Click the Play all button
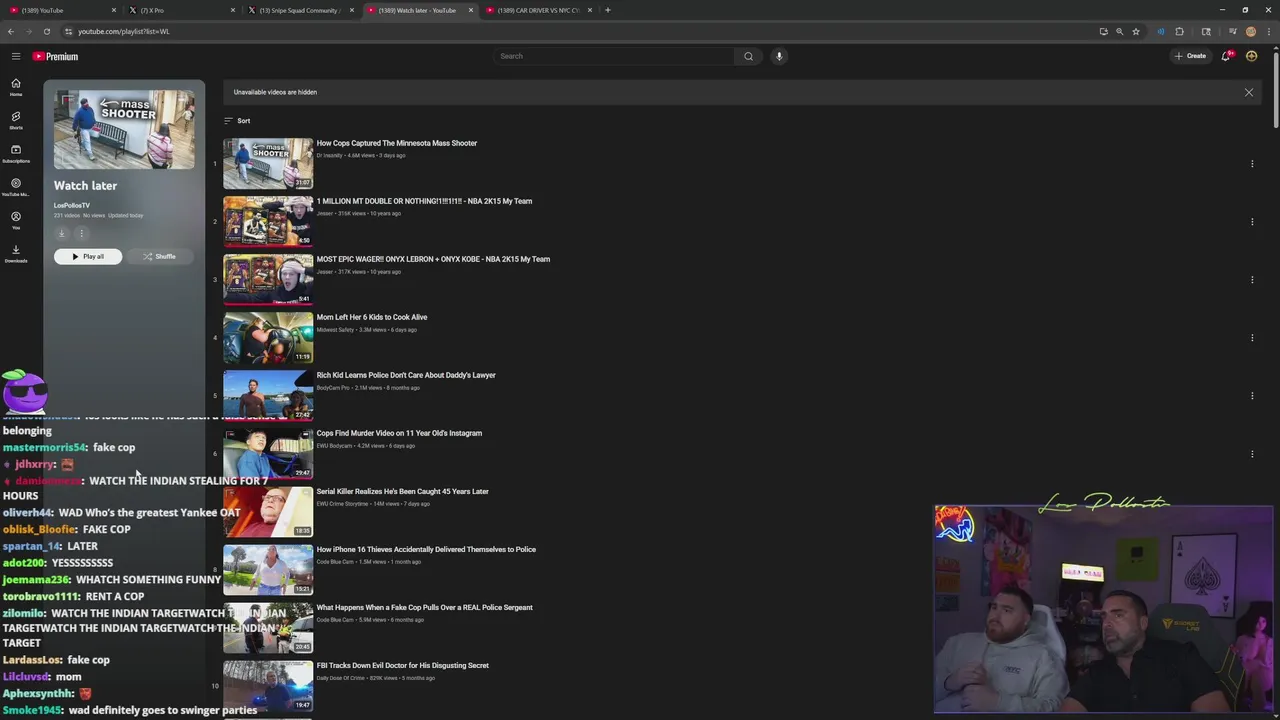This screenshot has height=720, width=1280. click(x=88, y=256)
